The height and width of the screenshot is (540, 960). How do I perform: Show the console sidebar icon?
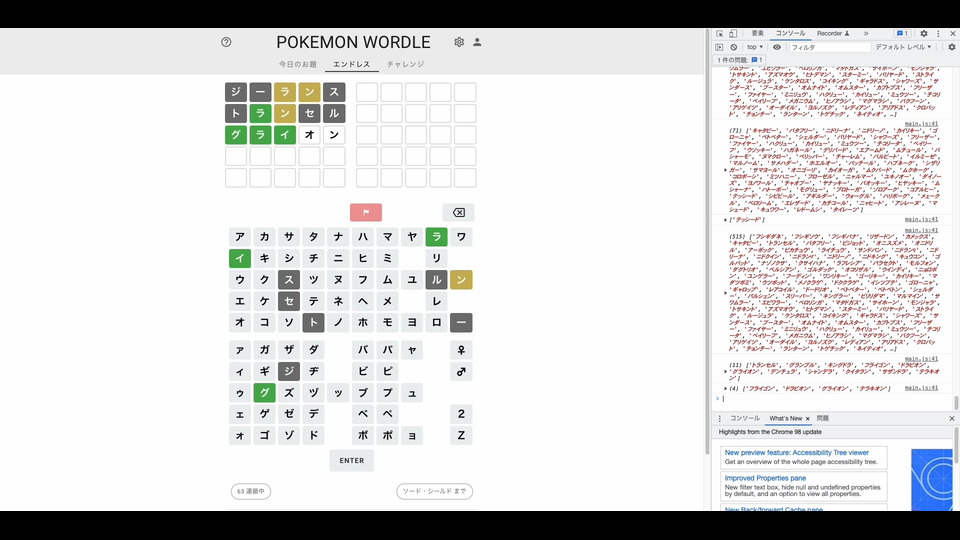coord(719,47)
